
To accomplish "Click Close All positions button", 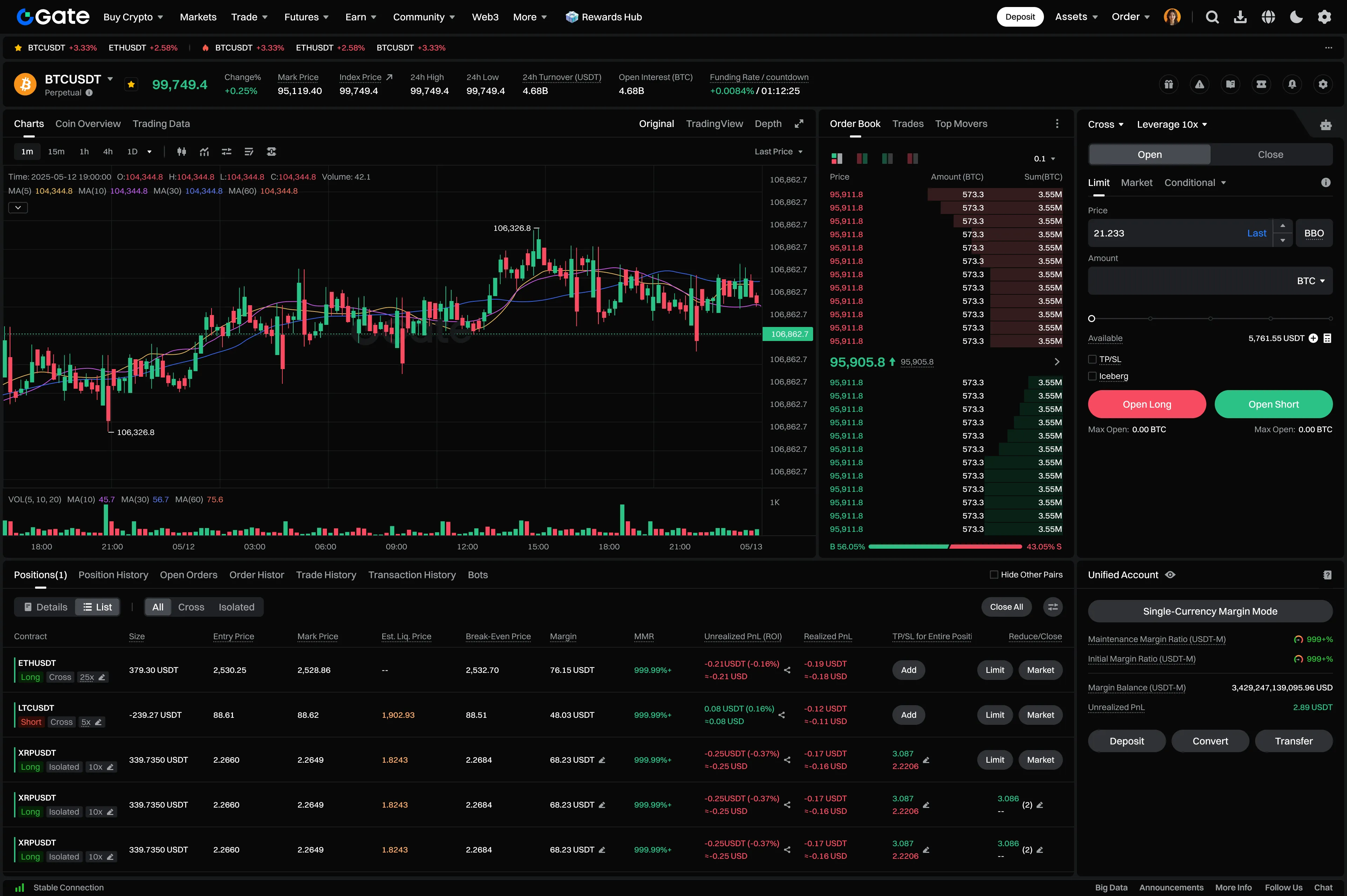I will point(1006,607).
